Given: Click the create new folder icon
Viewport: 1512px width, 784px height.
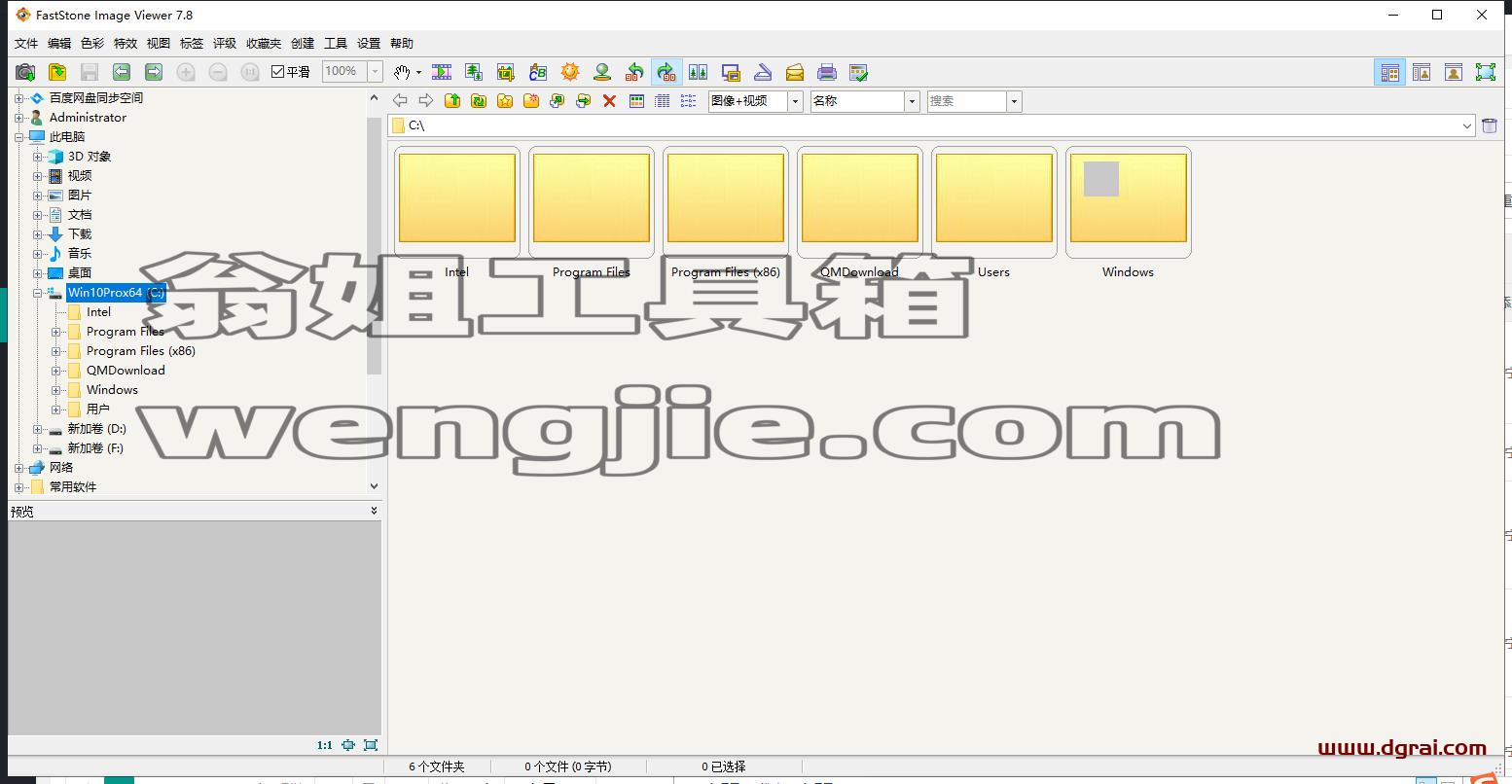Looking at the screenshot, I should coord(531,100).
